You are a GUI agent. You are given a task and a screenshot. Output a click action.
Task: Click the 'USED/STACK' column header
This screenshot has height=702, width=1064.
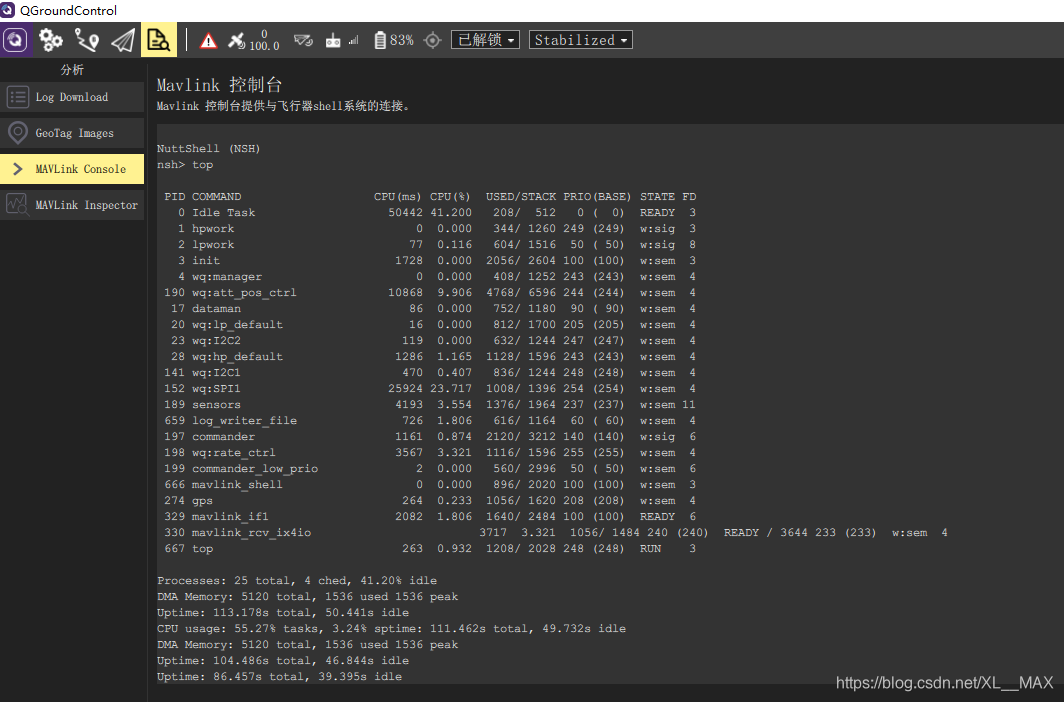click(x=520, y=197)
